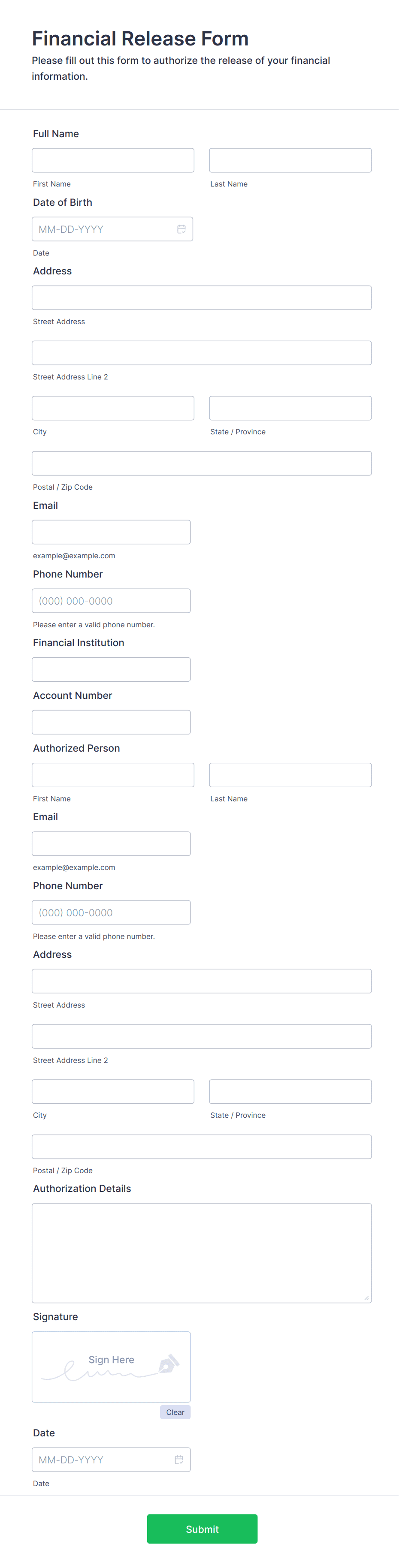Select the first Phone Number field
399x1568 pixels.
(x=111, y=600)
